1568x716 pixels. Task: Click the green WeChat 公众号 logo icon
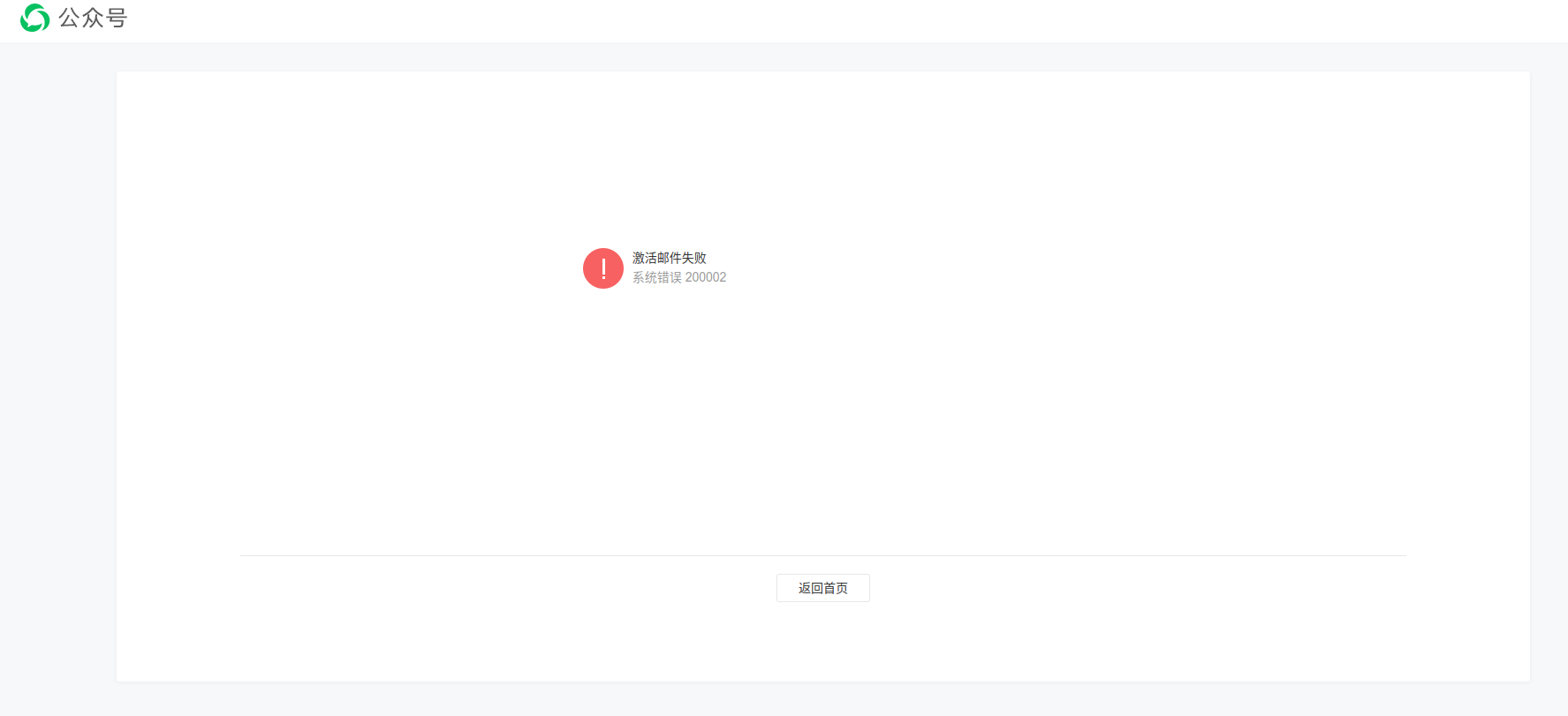[34, 18]
